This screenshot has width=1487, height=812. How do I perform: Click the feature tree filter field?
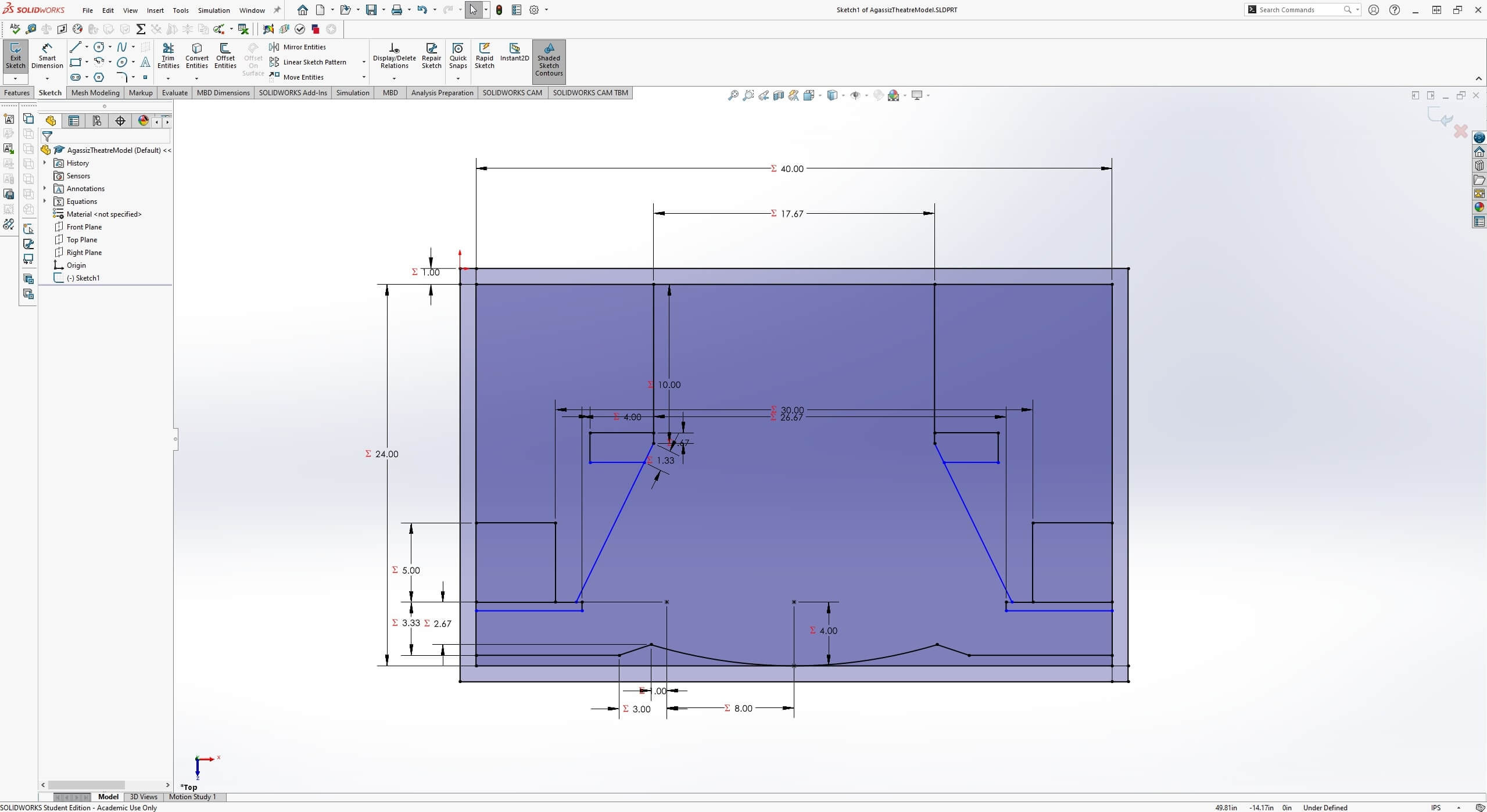coord(105,136)
